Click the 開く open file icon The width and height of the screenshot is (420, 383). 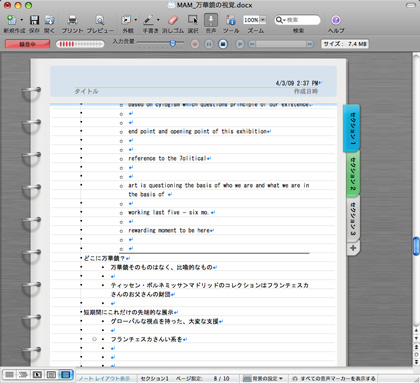pyautogui.click(x=49, y=20)
